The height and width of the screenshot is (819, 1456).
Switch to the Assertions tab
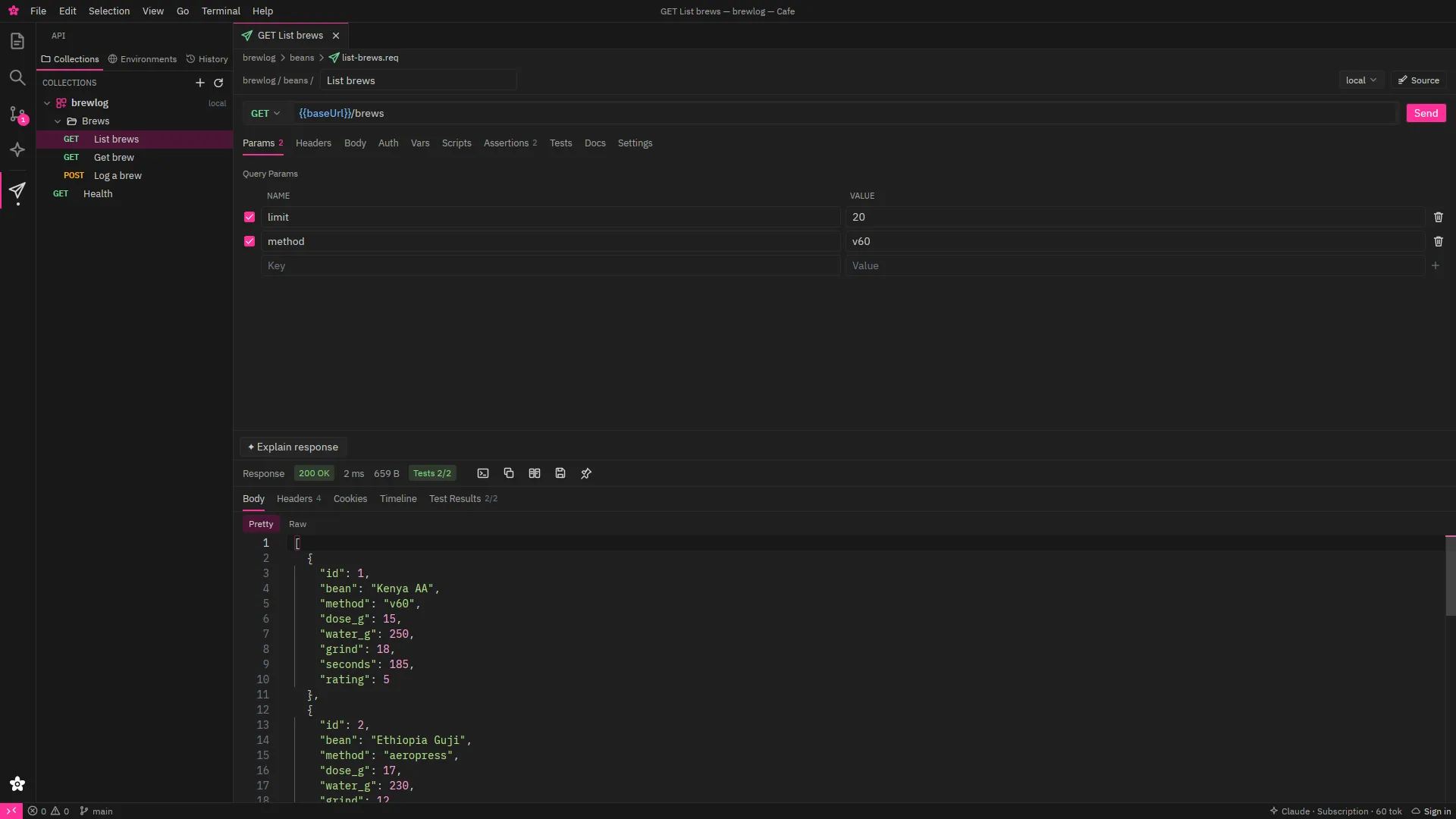510,143
